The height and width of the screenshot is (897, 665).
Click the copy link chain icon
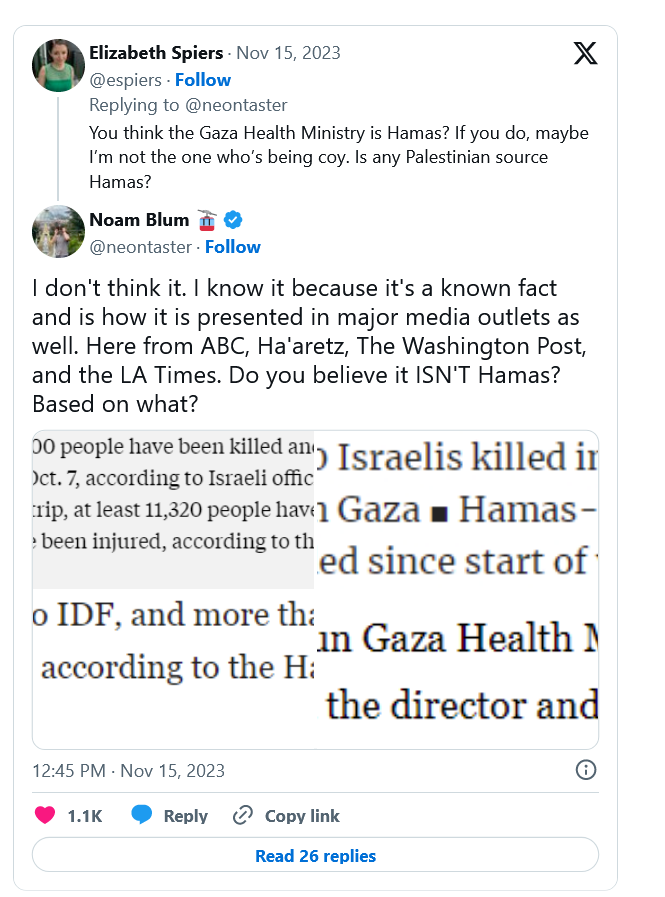242,816
